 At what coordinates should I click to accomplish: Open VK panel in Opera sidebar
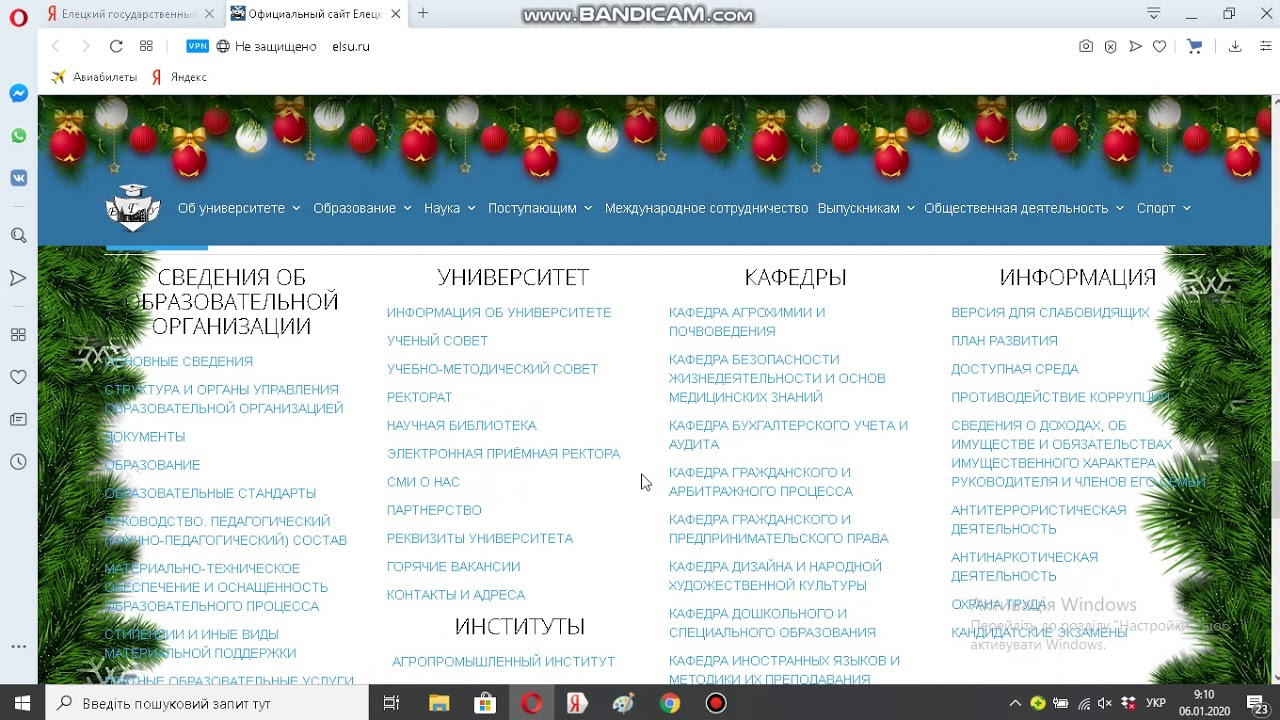18,178
